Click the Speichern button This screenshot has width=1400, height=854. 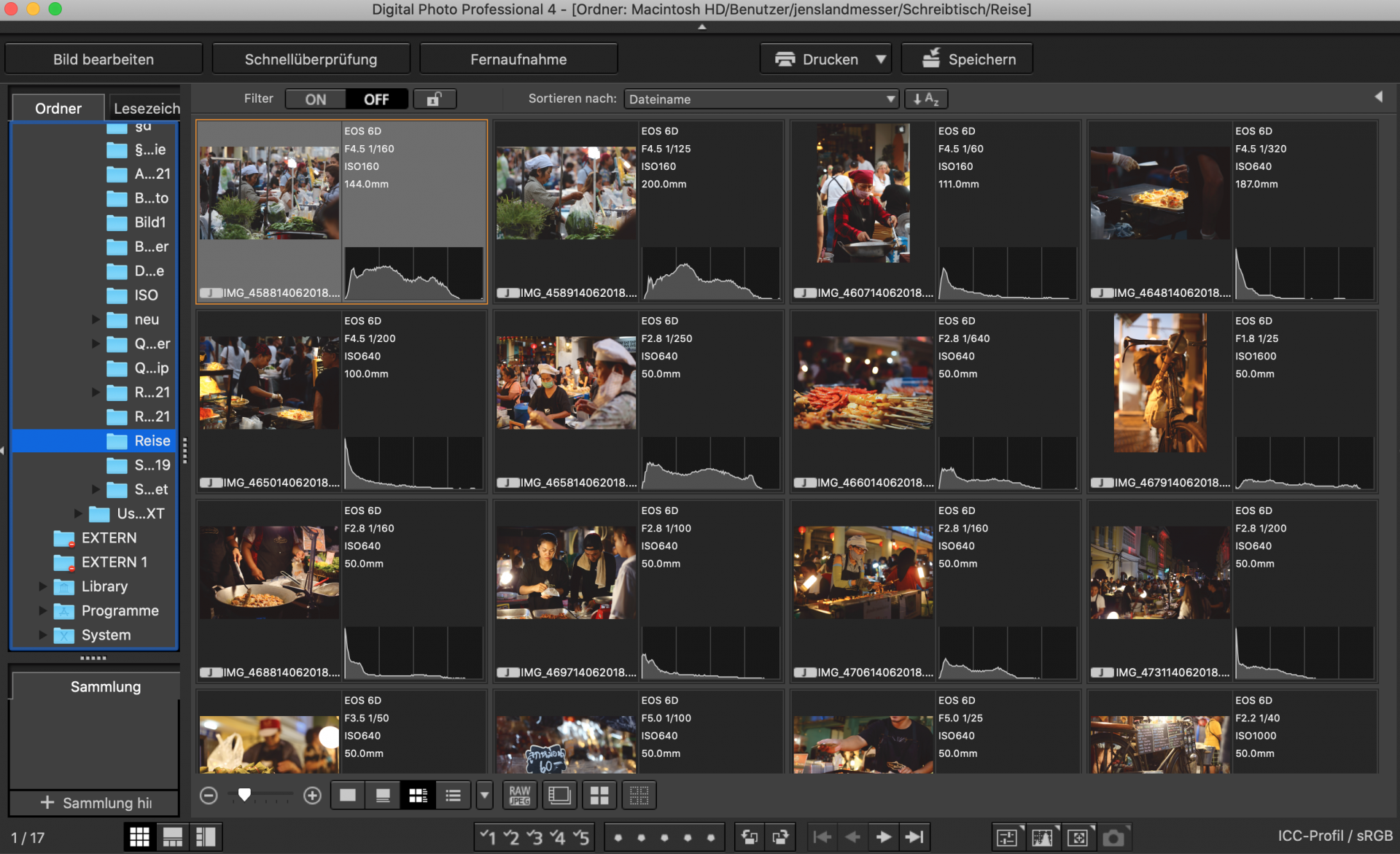pos(968,59)
